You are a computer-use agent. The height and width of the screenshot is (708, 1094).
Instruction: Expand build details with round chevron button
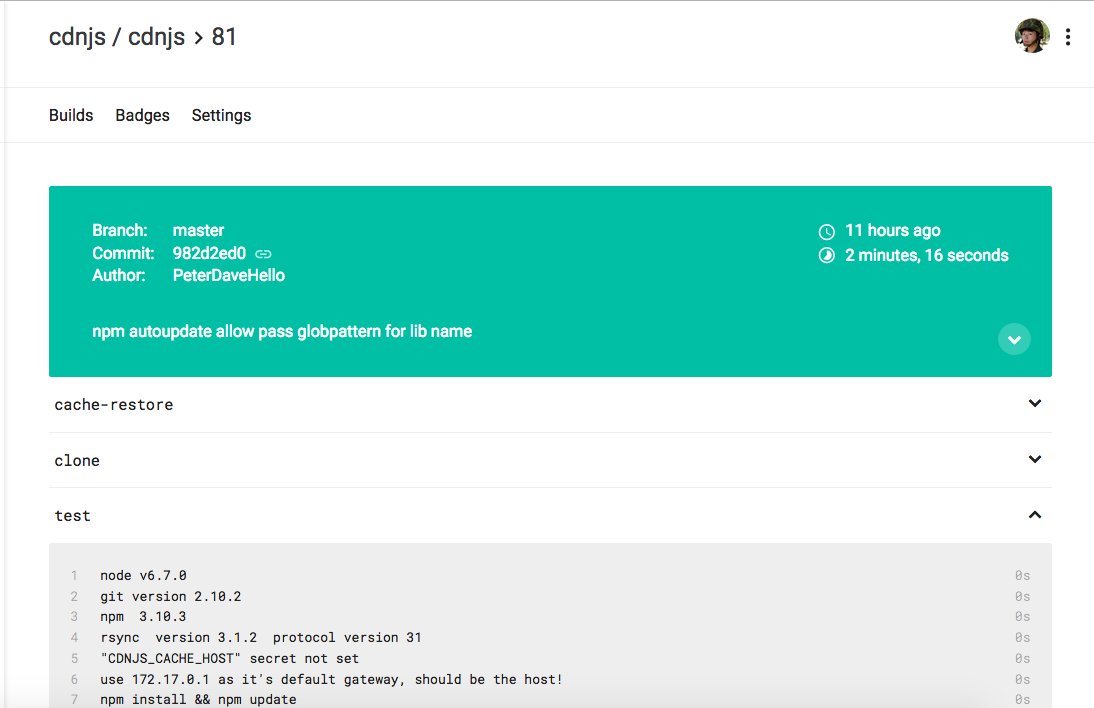tap(1014, 339)
